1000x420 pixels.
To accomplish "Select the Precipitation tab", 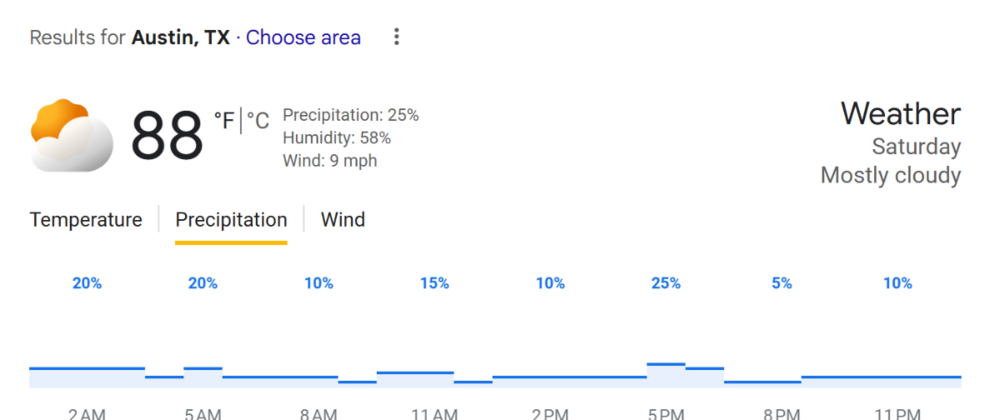I will point(231,220).
